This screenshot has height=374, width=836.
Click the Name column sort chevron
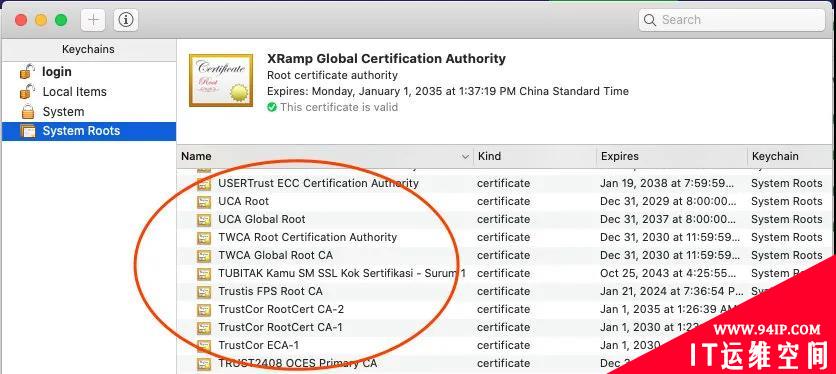[x=465, y=157]
